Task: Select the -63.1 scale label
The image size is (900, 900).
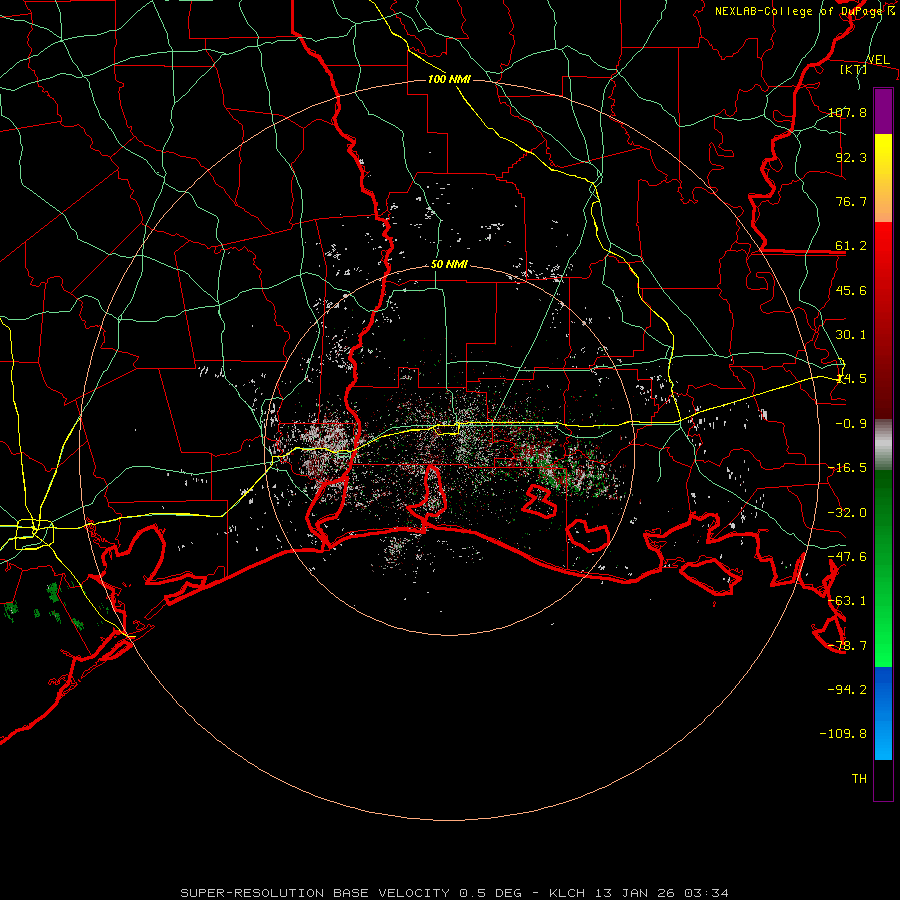Action: 847,601
